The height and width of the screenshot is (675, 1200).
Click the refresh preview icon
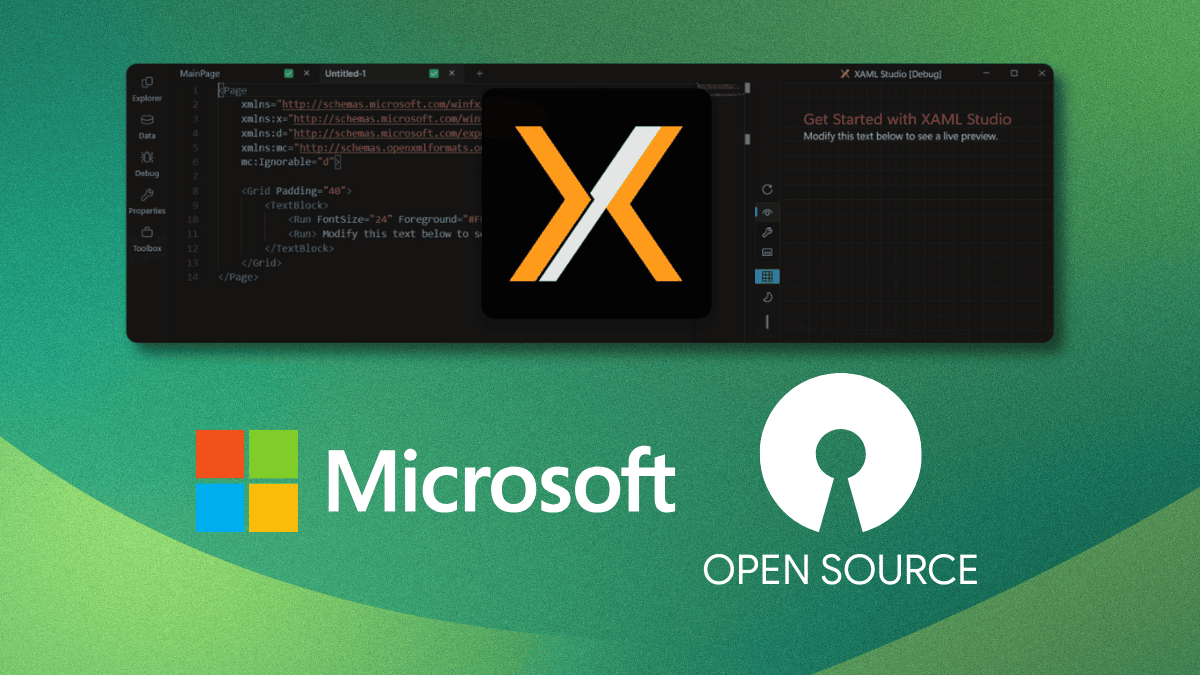[x=767, y=189]
